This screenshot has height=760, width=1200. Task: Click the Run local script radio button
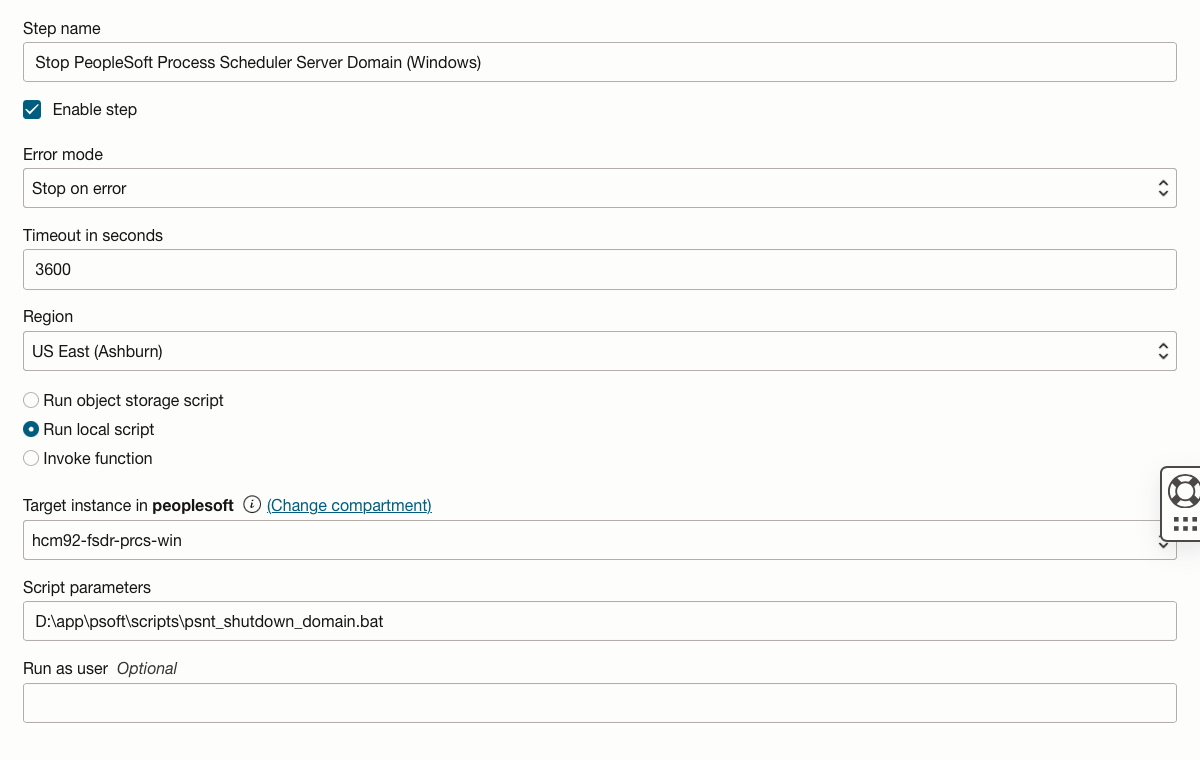pyautogui.click(x=30, y=429)
